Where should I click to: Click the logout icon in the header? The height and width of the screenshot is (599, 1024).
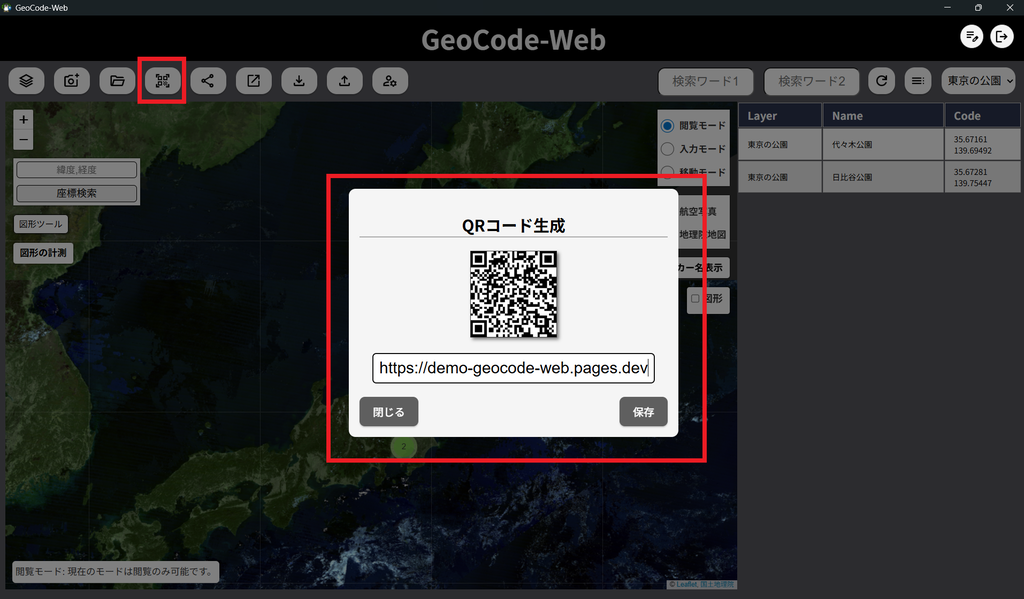pos(1002,37)
